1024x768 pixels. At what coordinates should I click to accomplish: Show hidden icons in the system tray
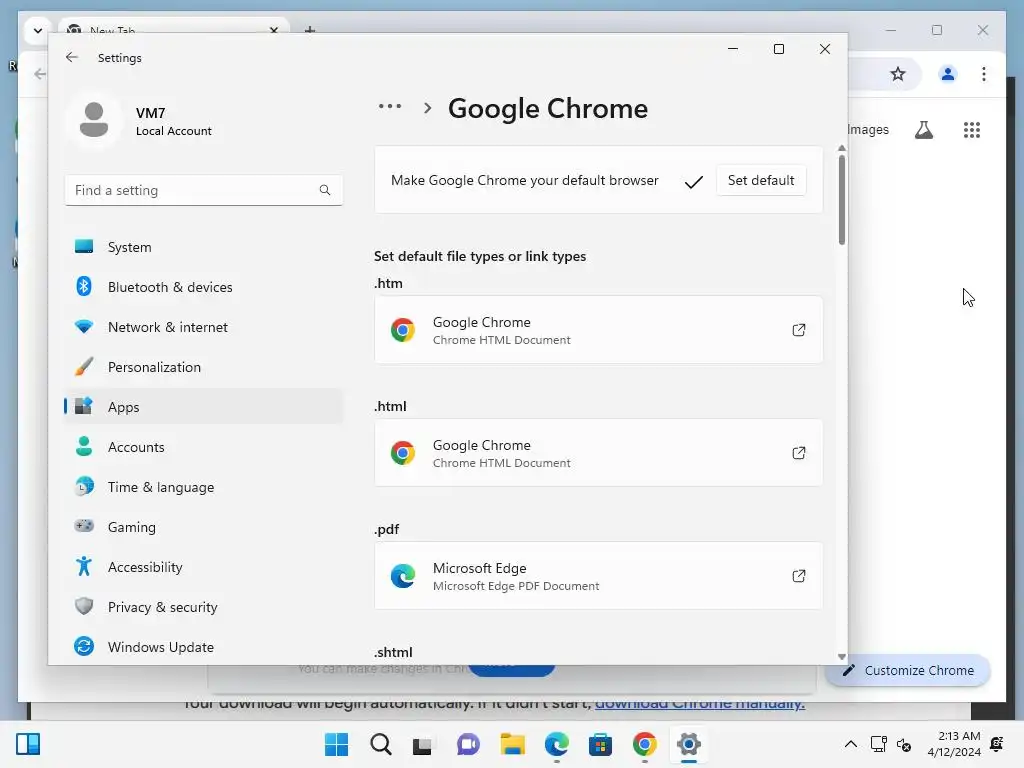[x=850, y=744]
